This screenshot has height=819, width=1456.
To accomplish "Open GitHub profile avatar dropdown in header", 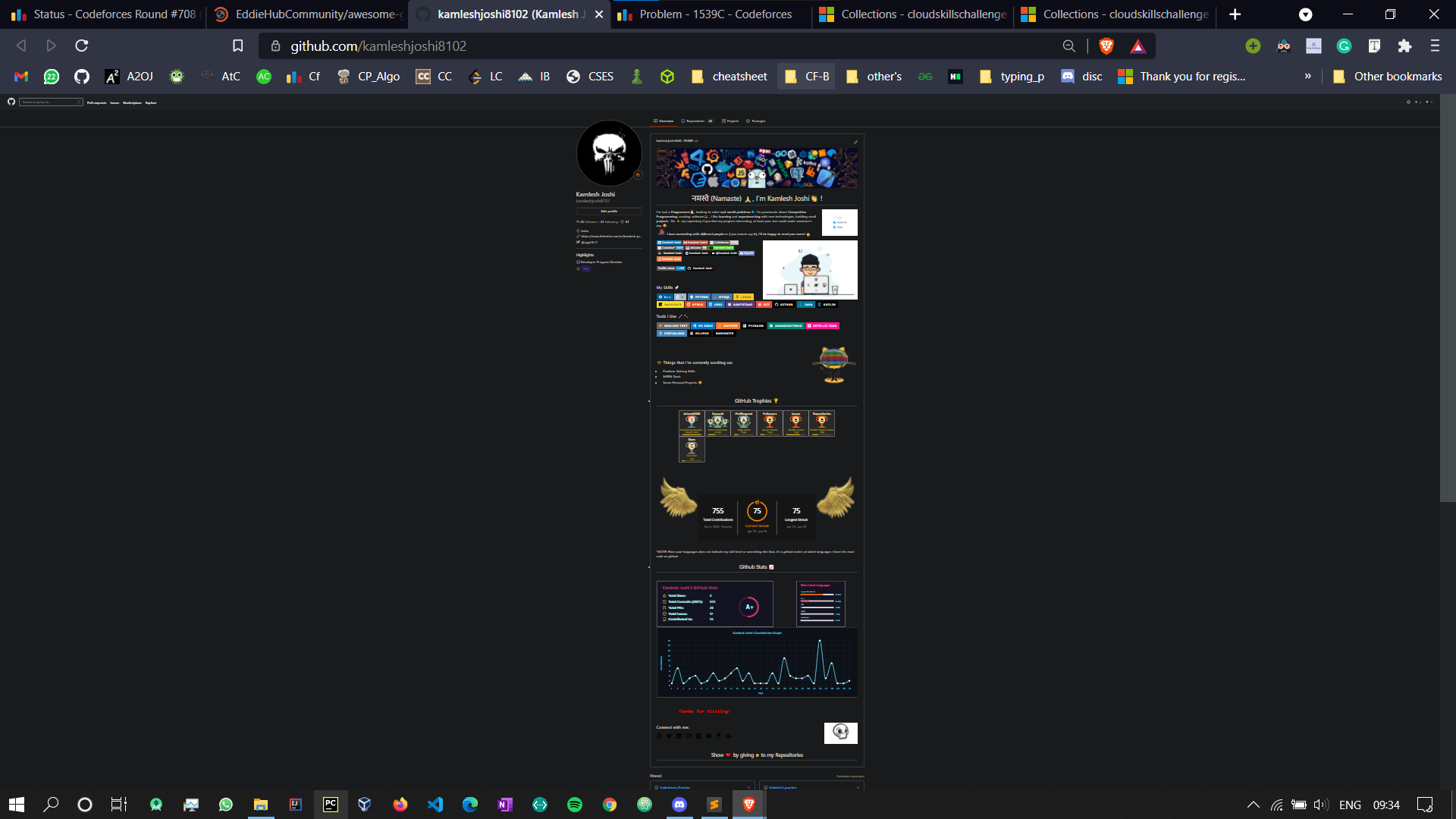I will (1428, 102).
